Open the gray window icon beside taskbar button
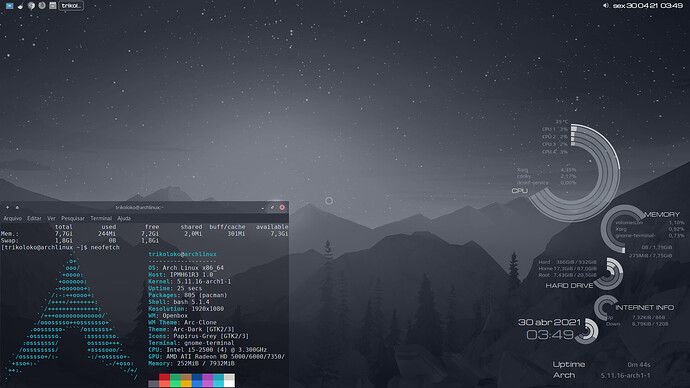The image size is (690, 388). [52, 6]
